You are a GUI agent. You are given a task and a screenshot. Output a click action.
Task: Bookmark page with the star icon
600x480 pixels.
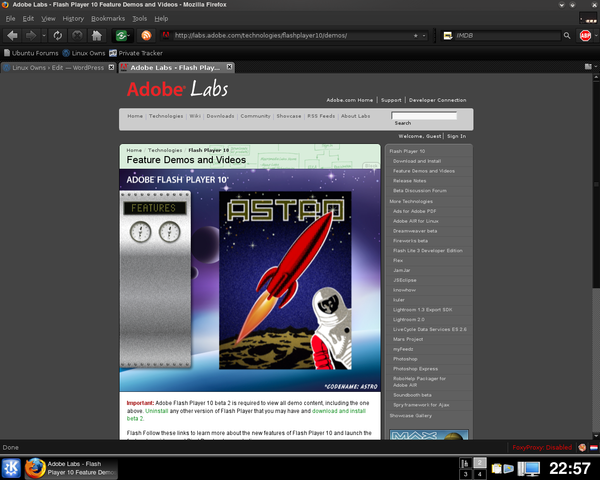(416, 36)
